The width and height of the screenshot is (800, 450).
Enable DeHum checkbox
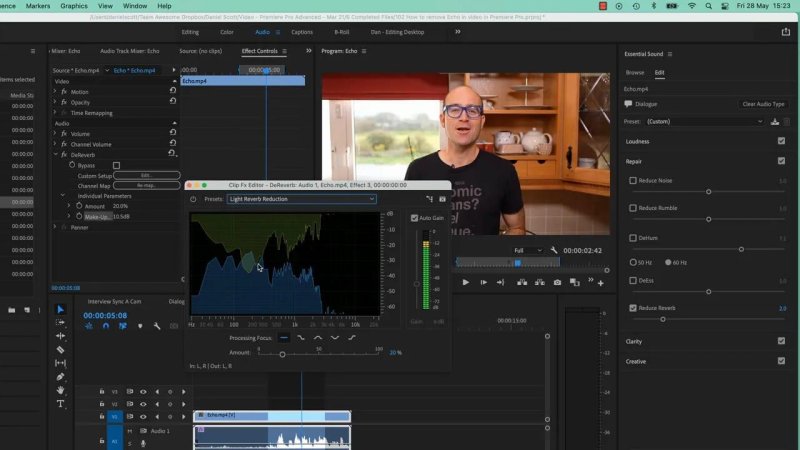coord(633,238)
